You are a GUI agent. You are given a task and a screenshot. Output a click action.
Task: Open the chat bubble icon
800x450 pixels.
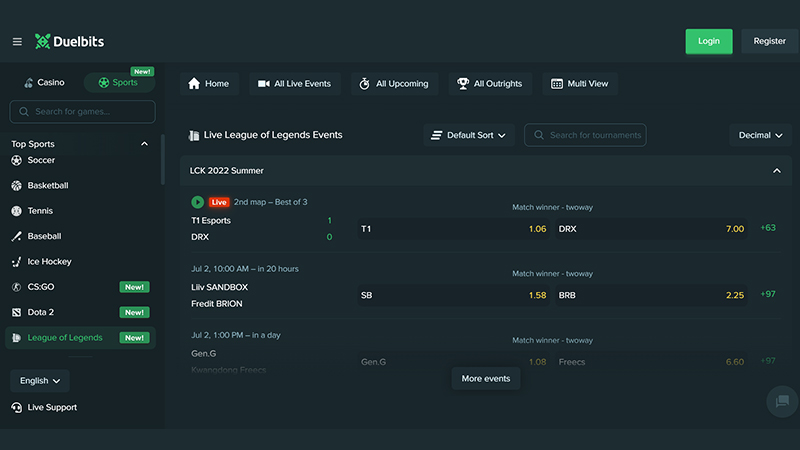click(782, 402)
